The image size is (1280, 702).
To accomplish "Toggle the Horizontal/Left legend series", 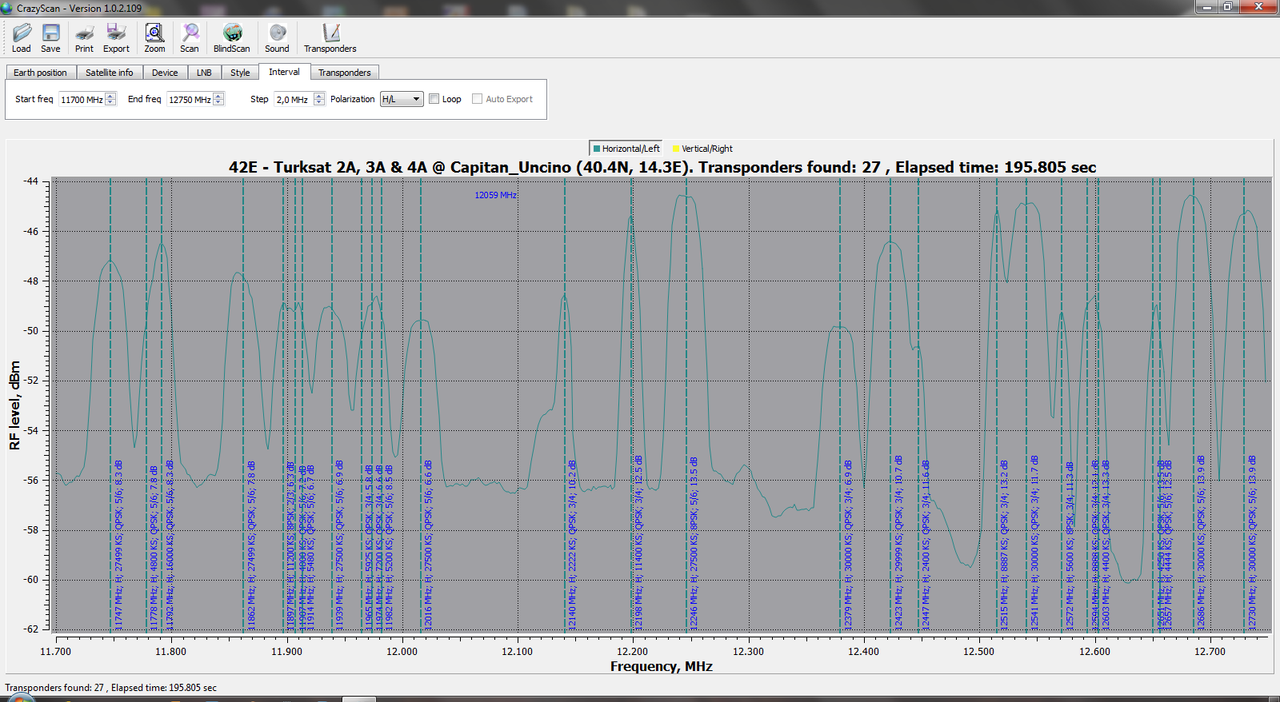I will pyautogui.click(x=626, y=148).
